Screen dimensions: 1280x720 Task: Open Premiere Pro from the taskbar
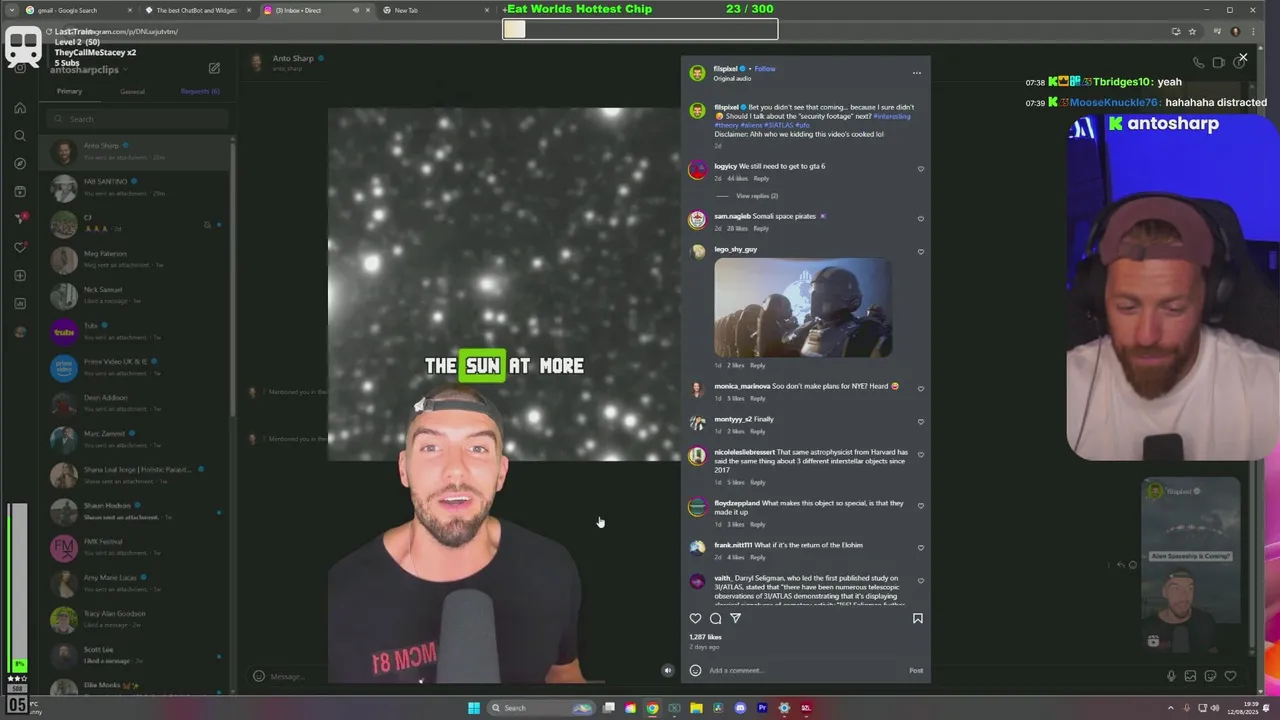[762, 708]
